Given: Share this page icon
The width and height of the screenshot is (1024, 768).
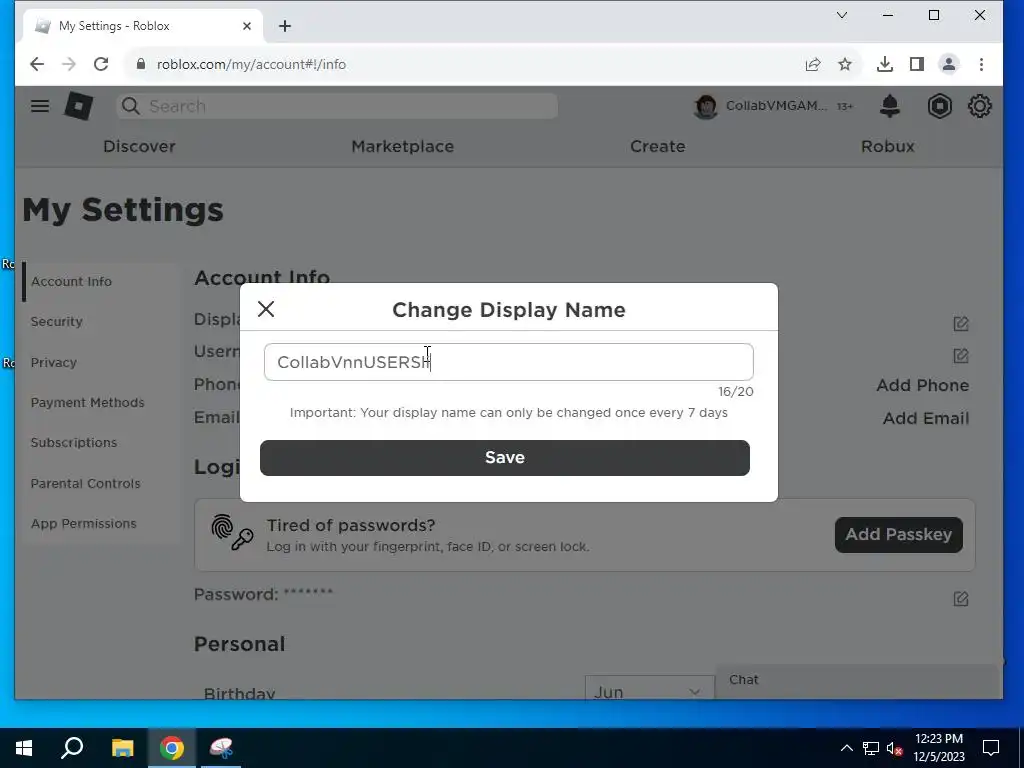Looking at the screenshot, I should click(x=812, y=64).
